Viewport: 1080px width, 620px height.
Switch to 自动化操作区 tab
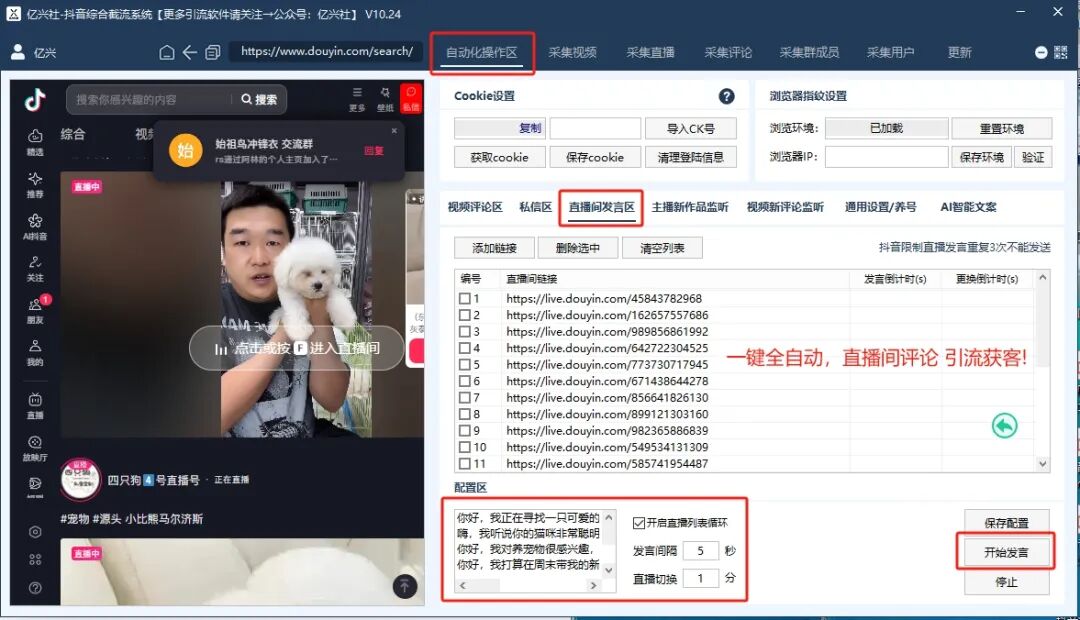(481, 52)
